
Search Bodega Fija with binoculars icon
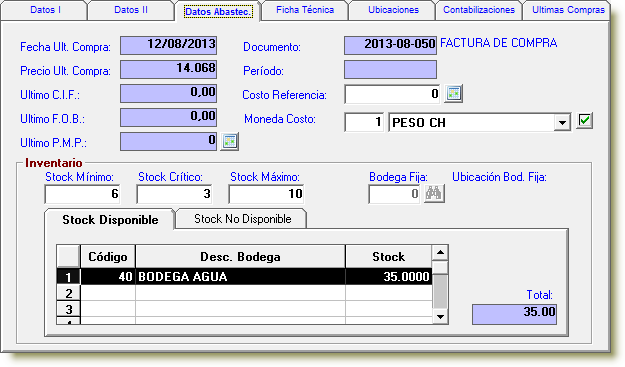coord(434,194)
